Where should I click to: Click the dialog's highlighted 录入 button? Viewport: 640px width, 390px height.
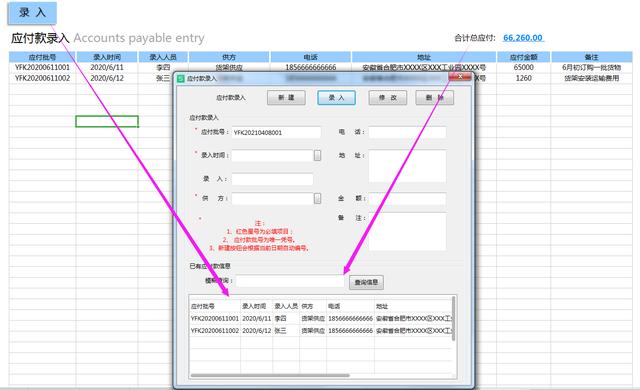point(336,98)
